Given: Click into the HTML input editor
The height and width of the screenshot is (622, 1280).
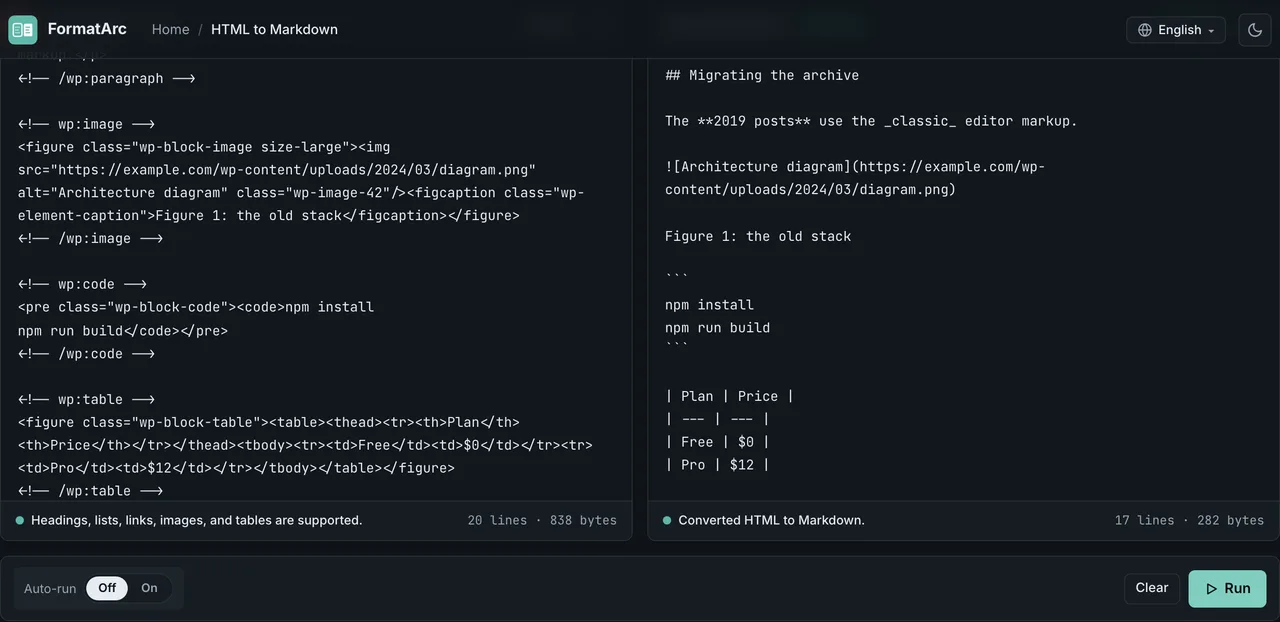Looking at the screenshot, I should 316,280.
